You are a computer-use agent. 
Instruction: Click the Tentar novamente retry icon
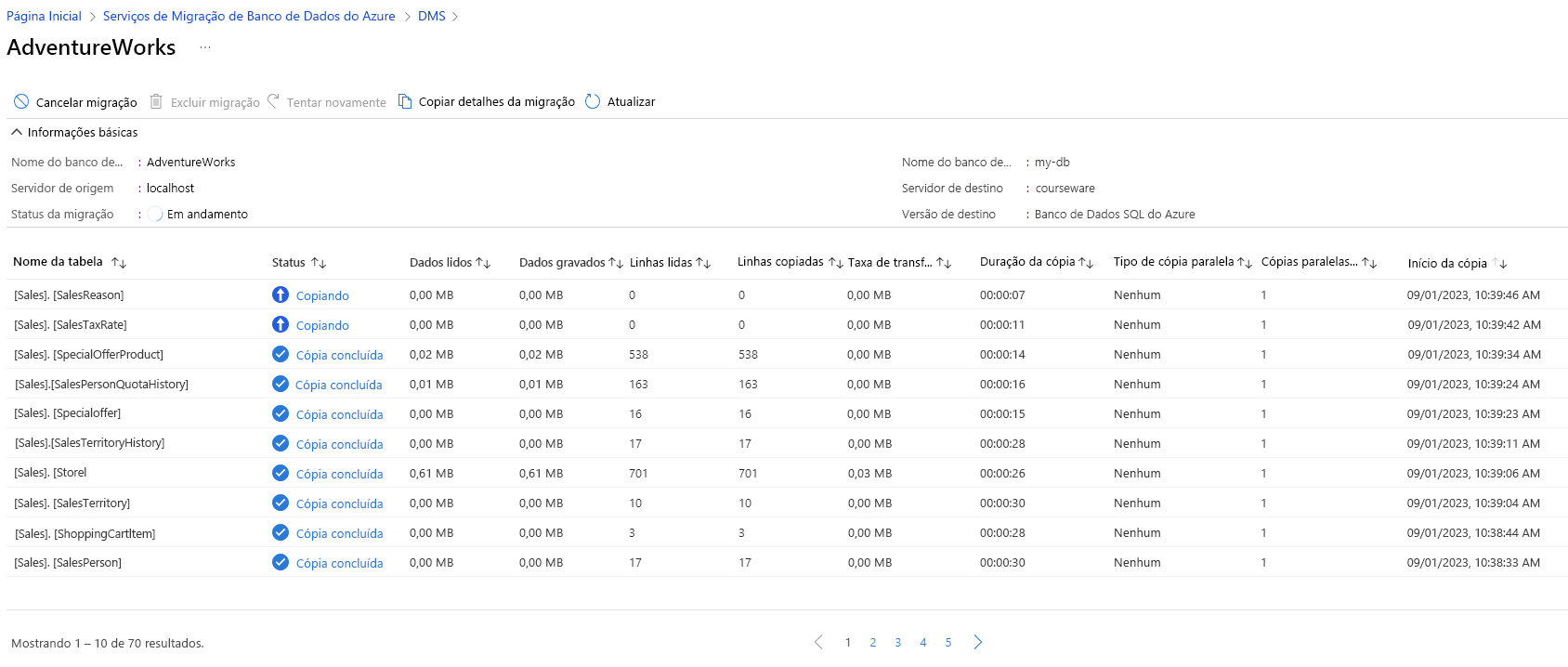click(273, 100)
